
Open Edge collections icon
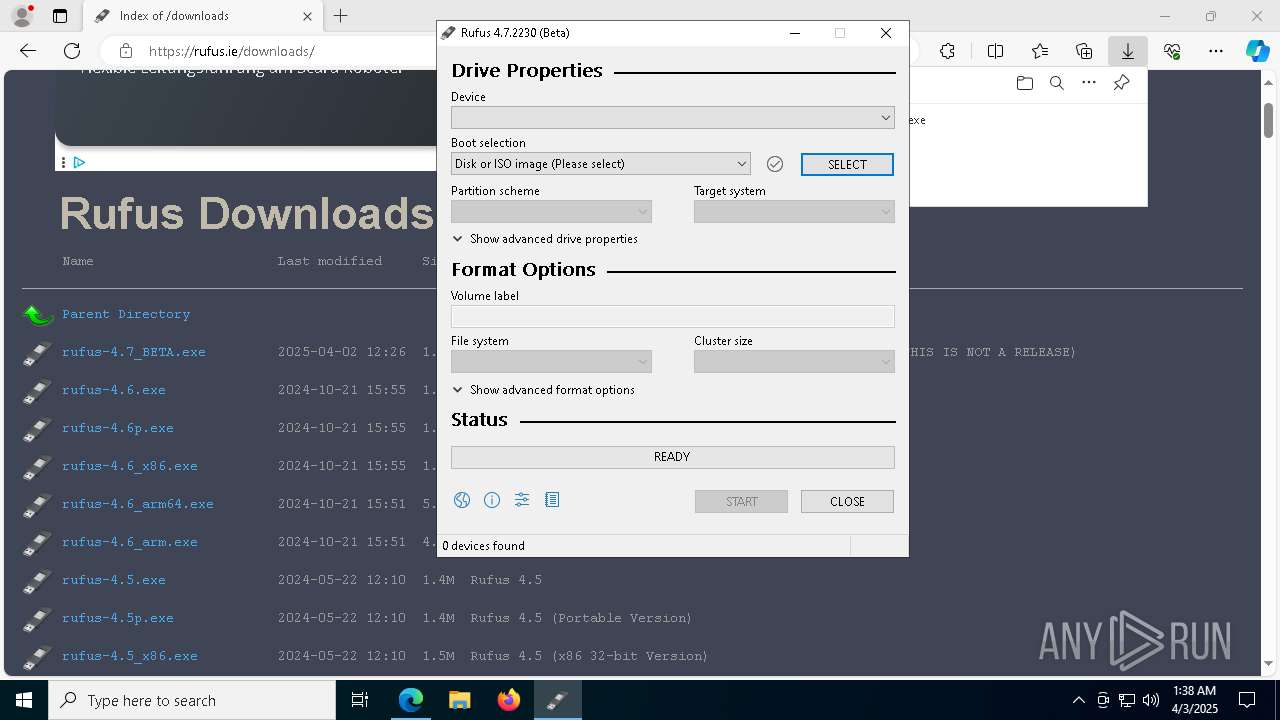pyautogui.click(x=1084, y=51)
